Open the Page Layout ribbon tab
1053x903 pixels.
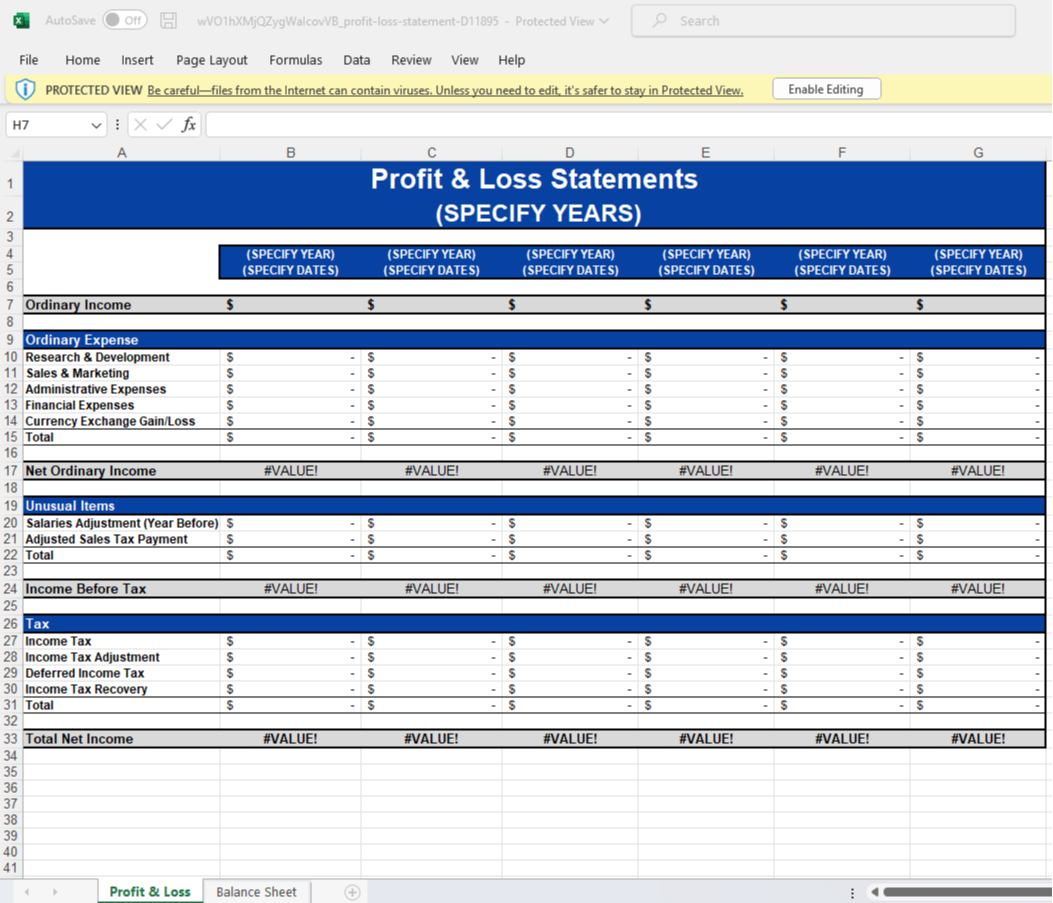tap(212, 60)
